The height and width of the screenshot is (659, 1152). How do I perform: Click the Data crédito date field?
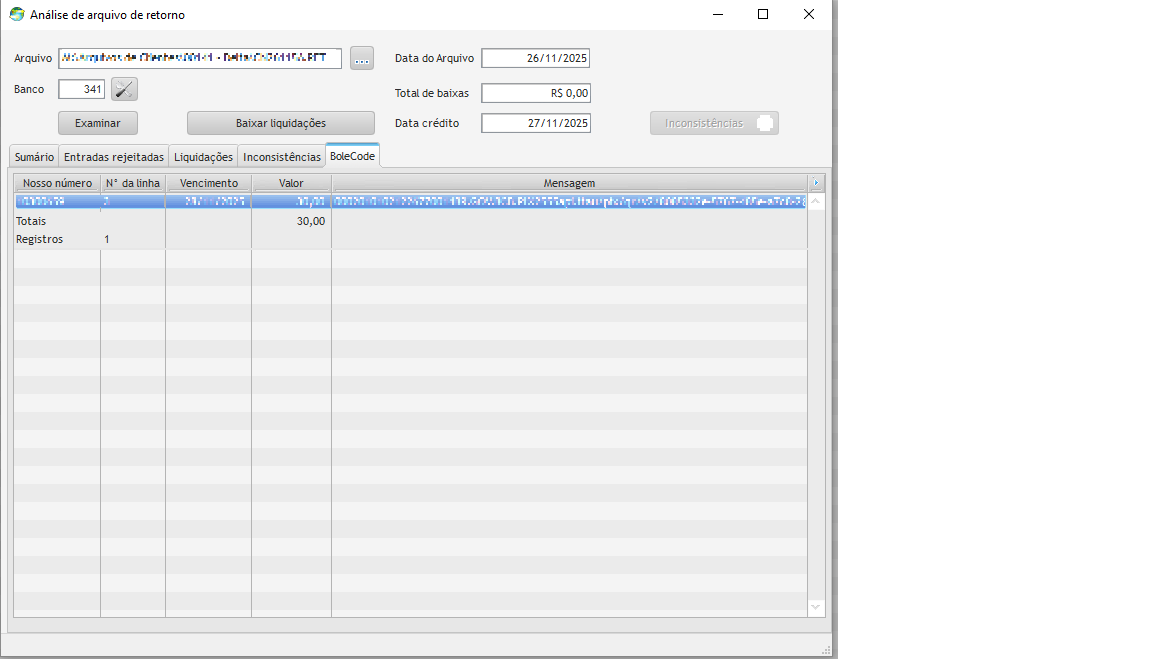pos(535,123)
